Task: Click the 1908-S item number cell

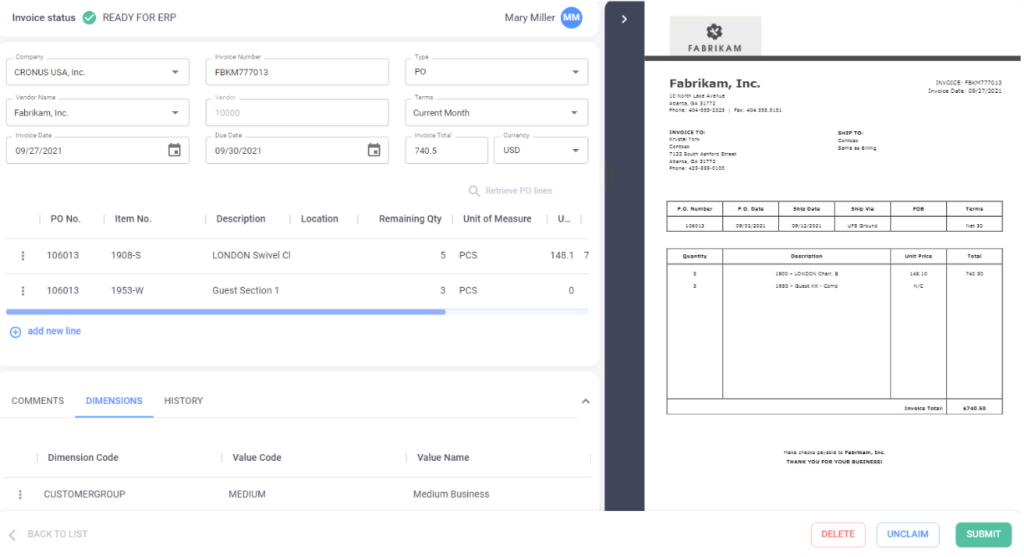Action: click(x=126, y=255)
